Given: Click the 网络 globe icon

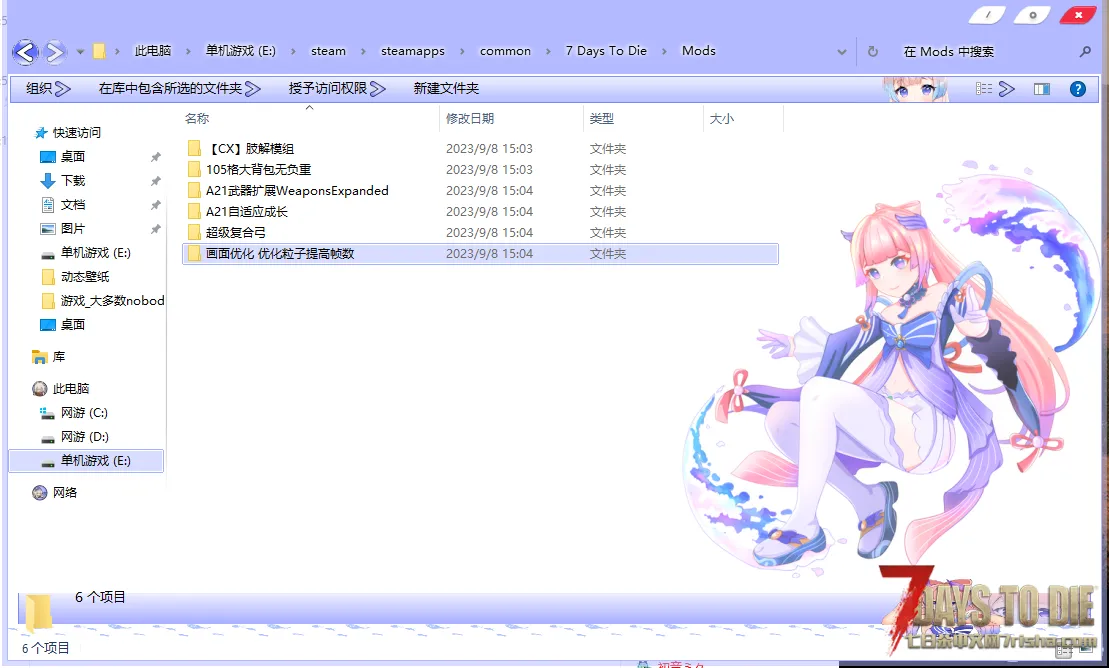Looking at the screenshot, I should pyautogui.click(x=40, y=493).
